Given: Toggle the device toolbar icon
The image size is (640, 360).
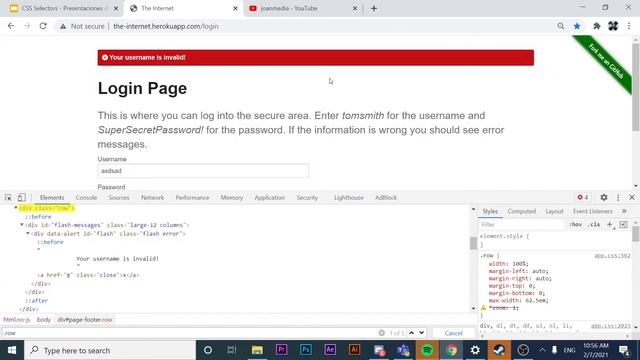Looking at the screenshot, I should tap(22, 198).
